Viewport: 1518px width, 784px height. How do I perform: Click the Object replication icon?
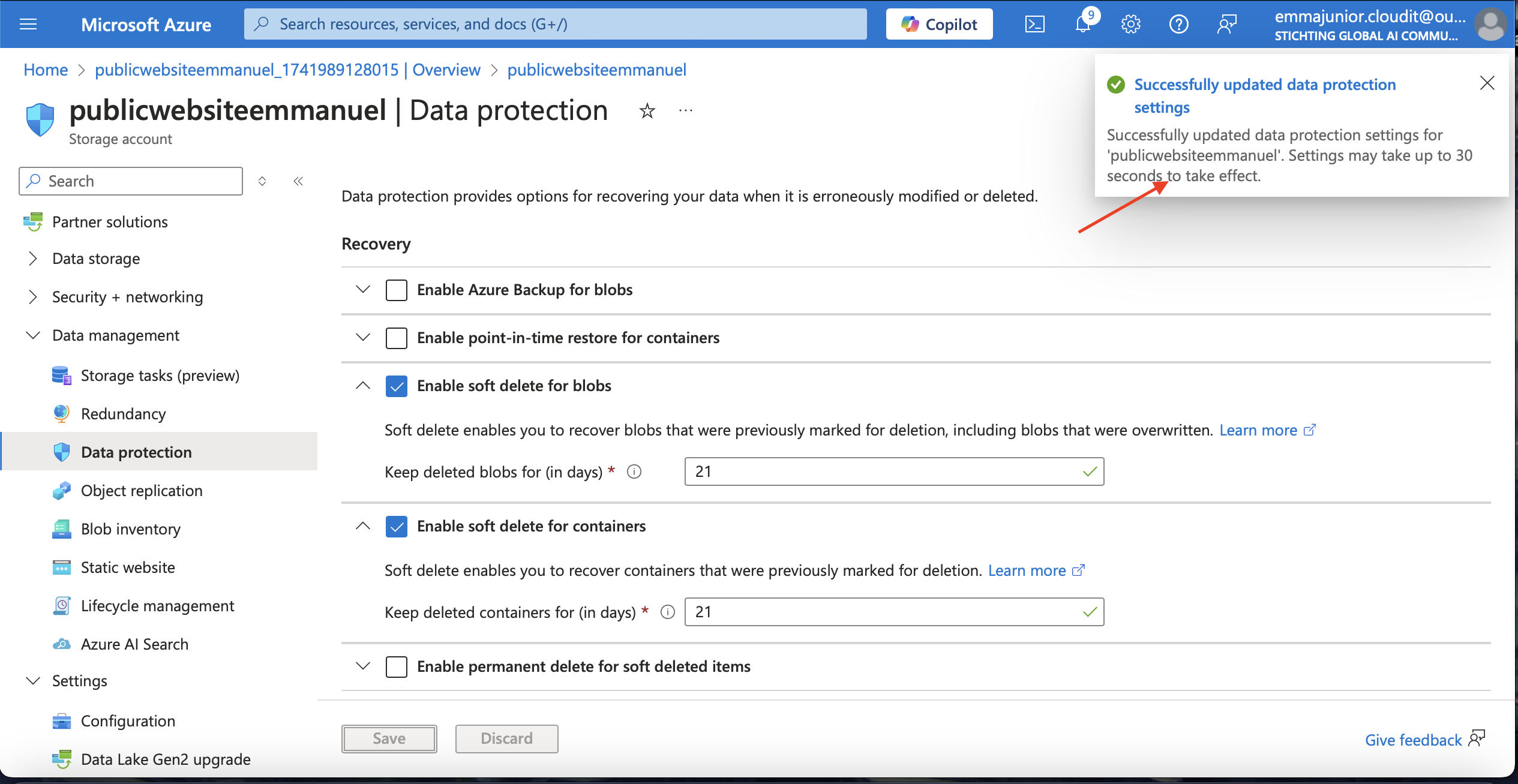tap(62, 491)
